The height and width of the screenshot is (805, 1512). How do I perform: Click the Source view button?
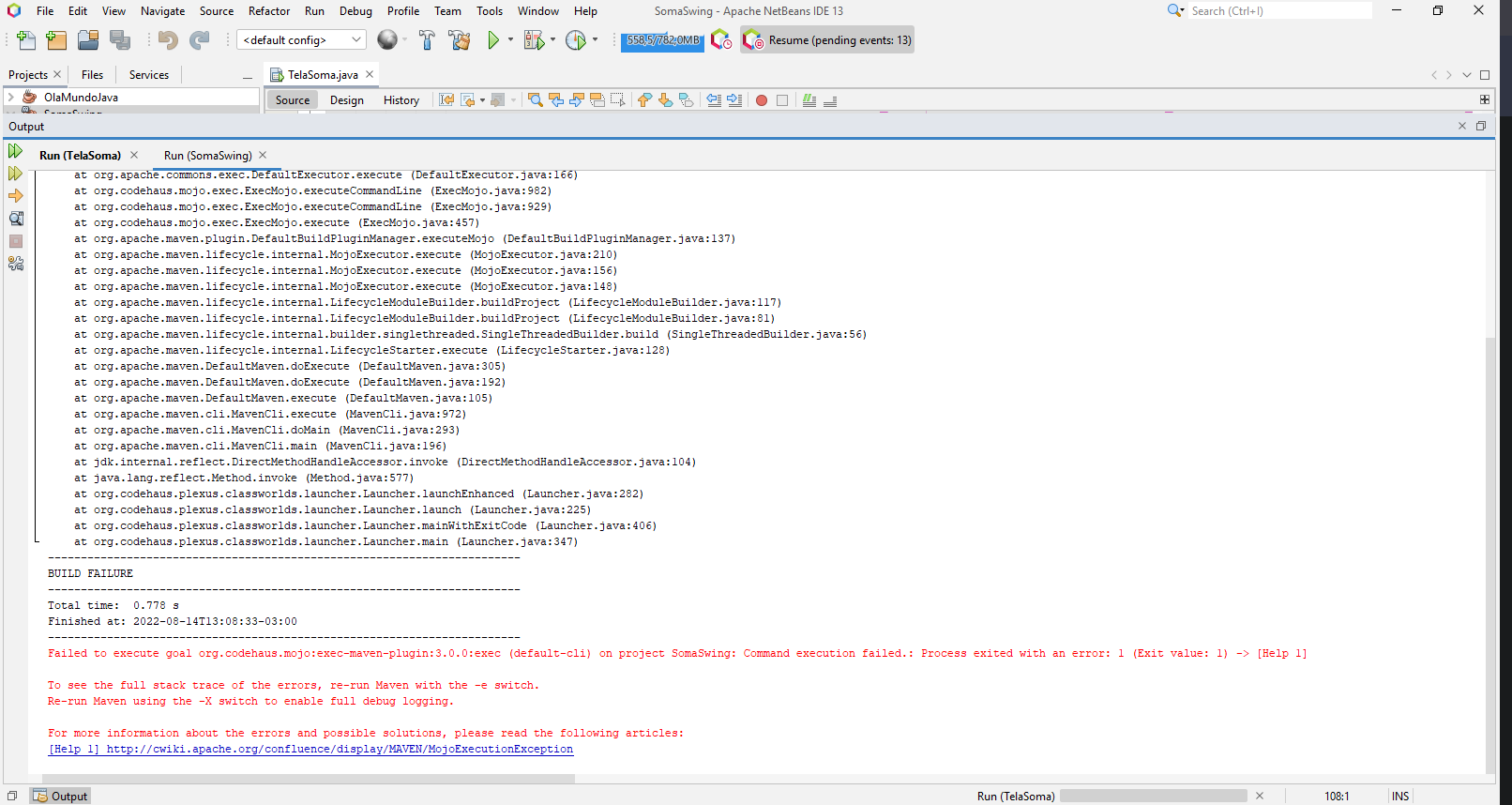[293, 100]
